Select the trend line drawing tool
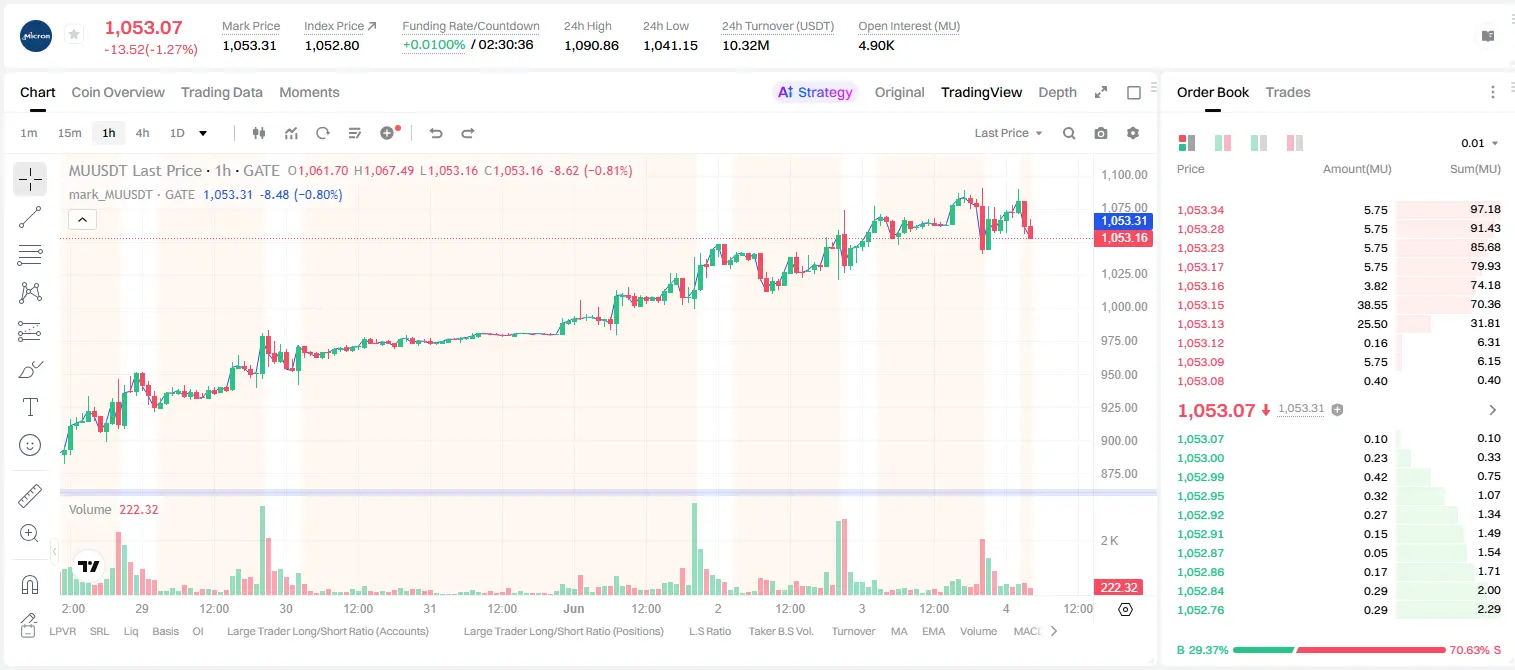The height and width of the screenshot is (670, 1515). pos(30,217)
